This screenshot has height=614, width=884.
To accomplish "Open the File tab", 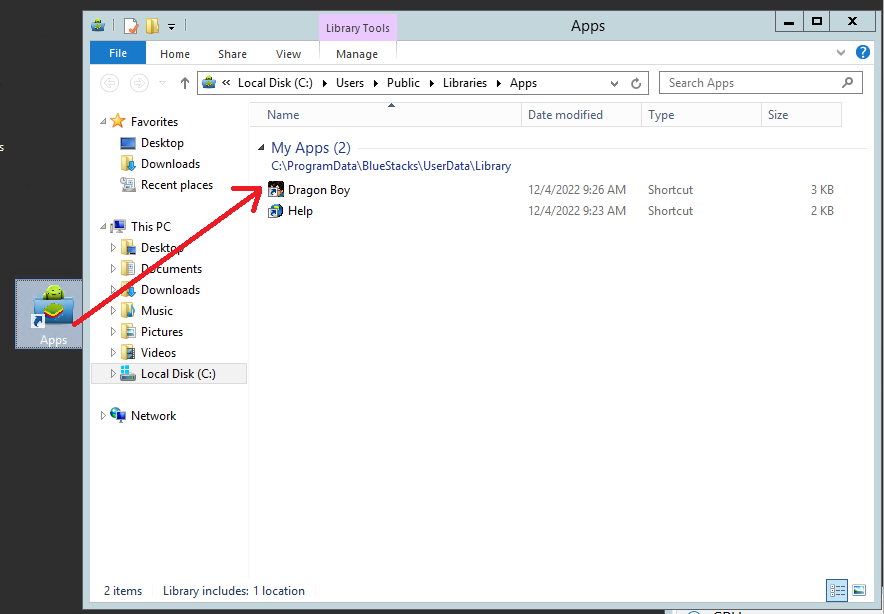I will click(x=118, y=53).
